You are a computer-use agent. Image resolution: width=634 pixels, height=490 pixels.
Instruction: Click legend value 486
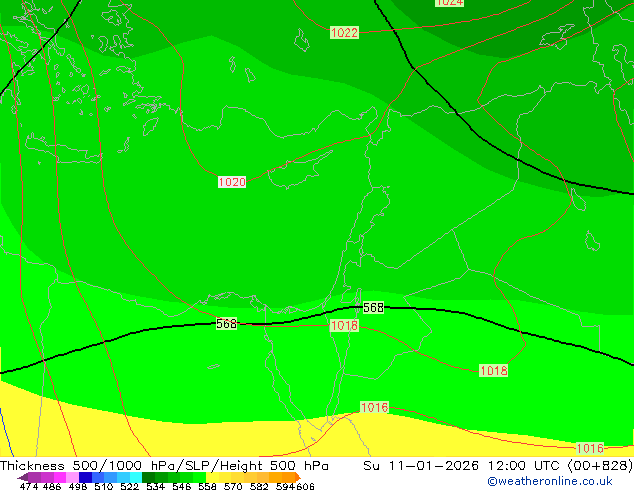52,486
